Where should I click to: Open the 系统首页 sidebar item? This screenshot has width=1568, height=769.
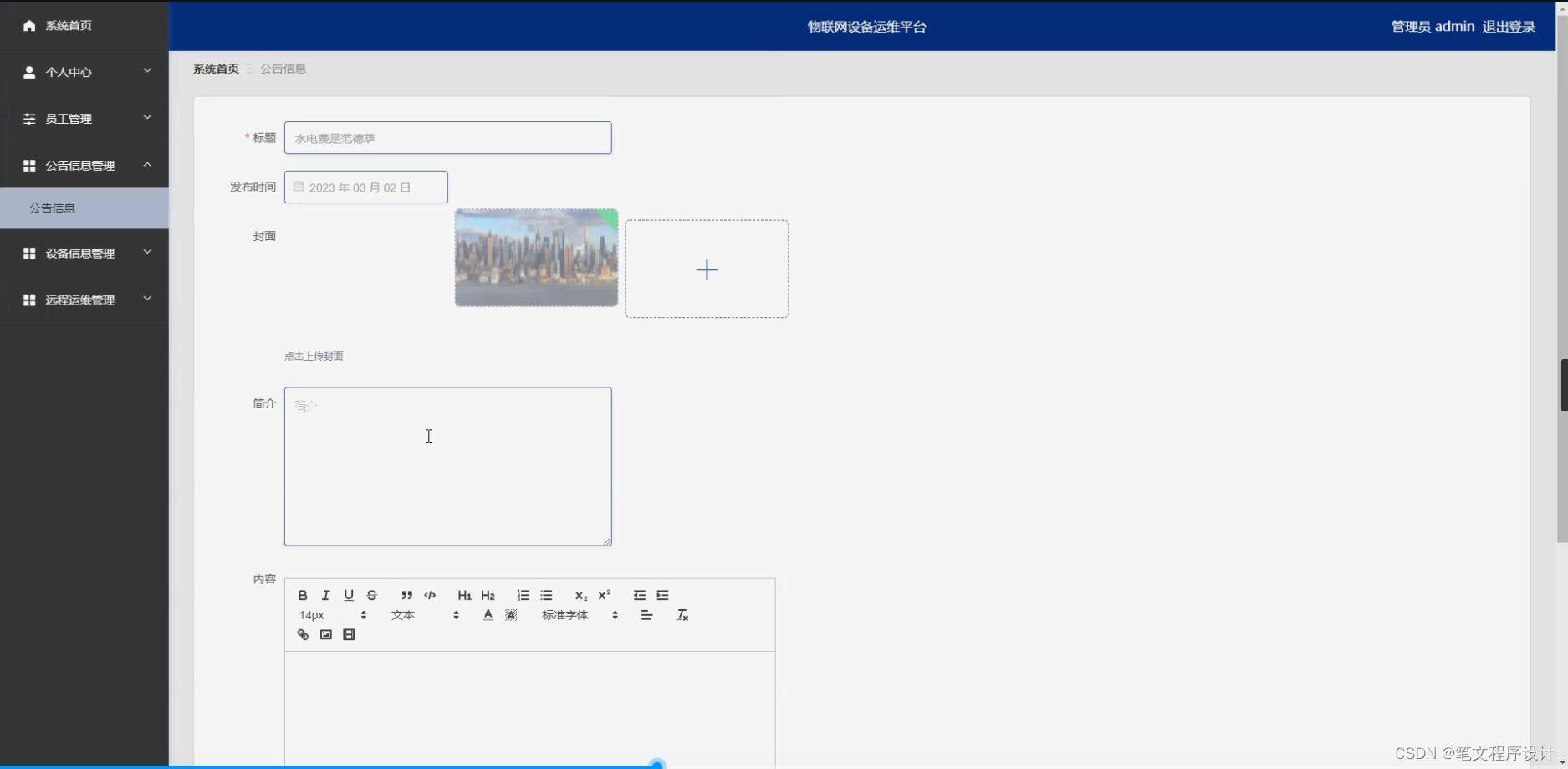[x=84, y=26]
